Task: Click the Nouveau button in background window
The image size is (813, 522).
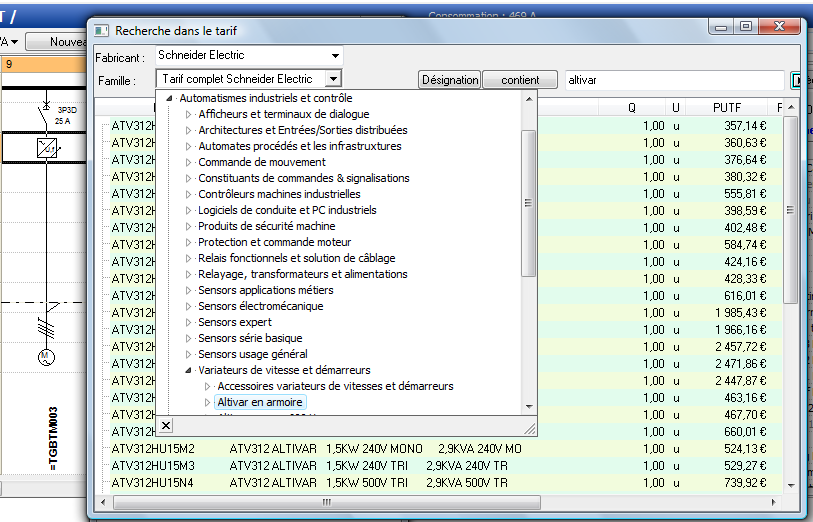Action: [57, 41]
